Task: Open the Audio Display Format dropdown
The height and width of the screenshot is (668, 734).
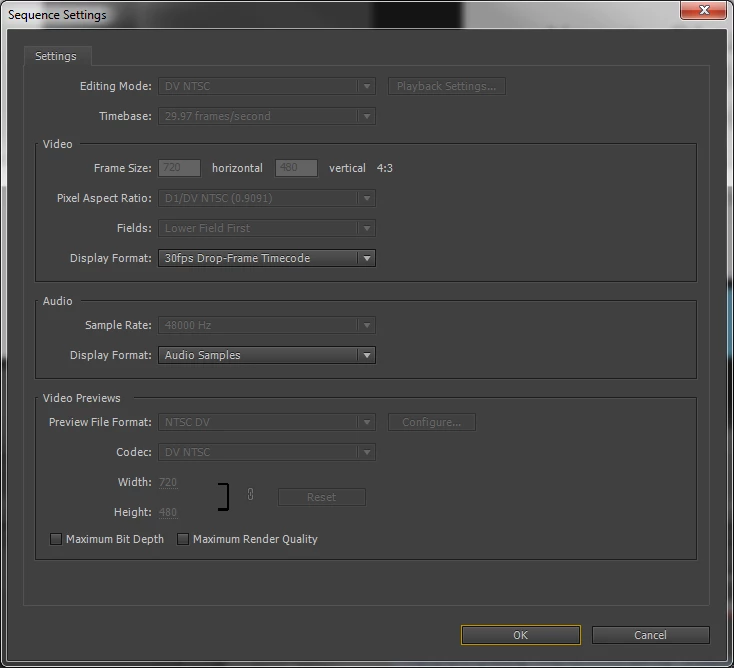Action: (267, 355)
